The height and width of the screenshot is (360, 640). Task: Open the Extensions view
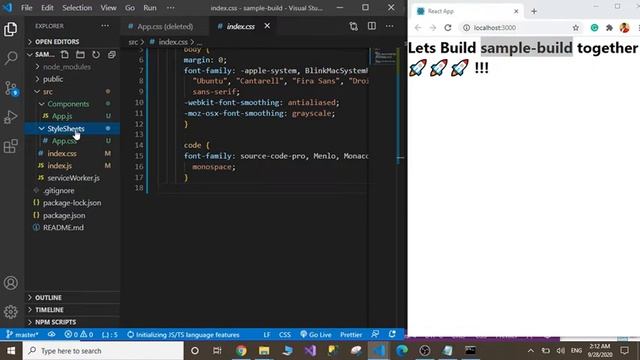coord(11,146)
